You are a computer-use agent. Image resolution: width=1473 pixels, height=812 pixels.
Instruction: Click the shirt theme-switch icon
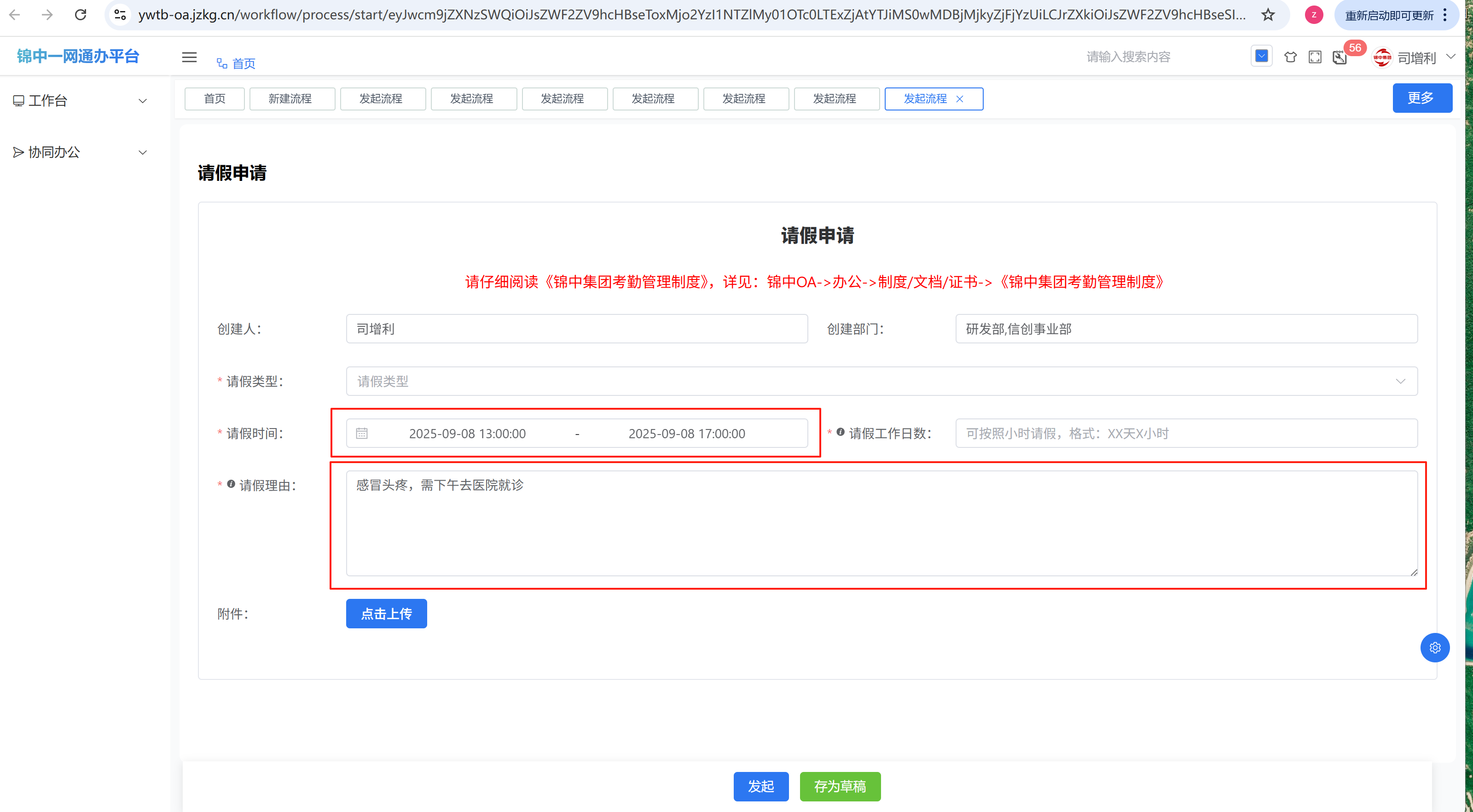pos(1290,57)
